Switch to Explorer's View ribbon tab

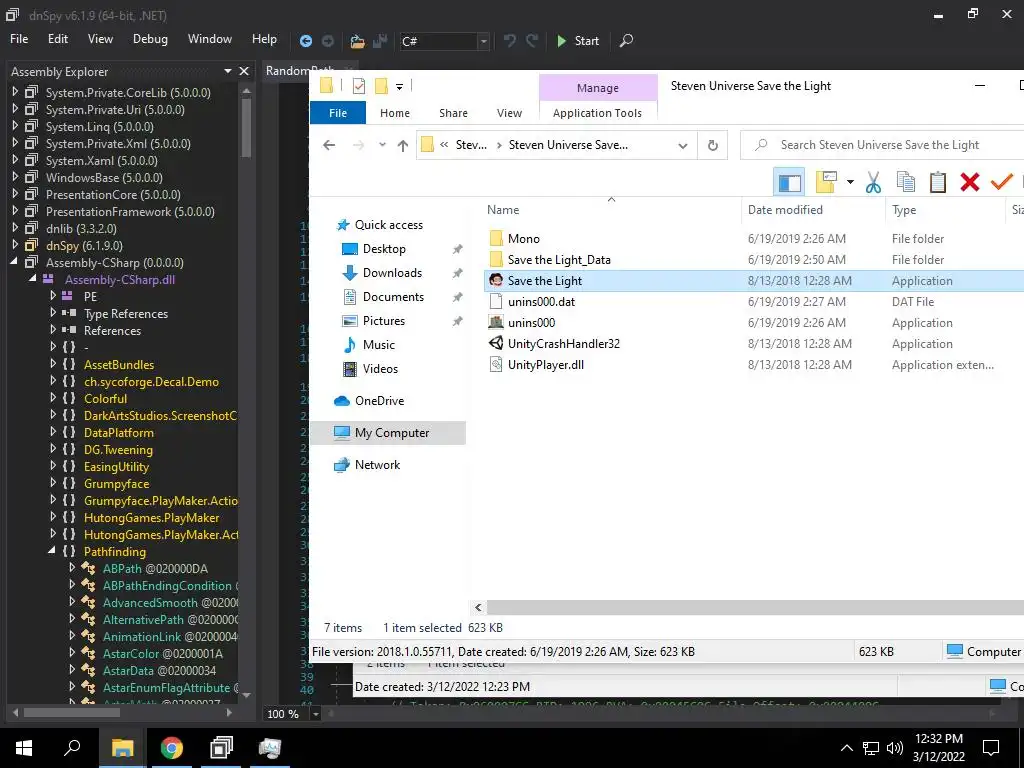click(509, 113)
